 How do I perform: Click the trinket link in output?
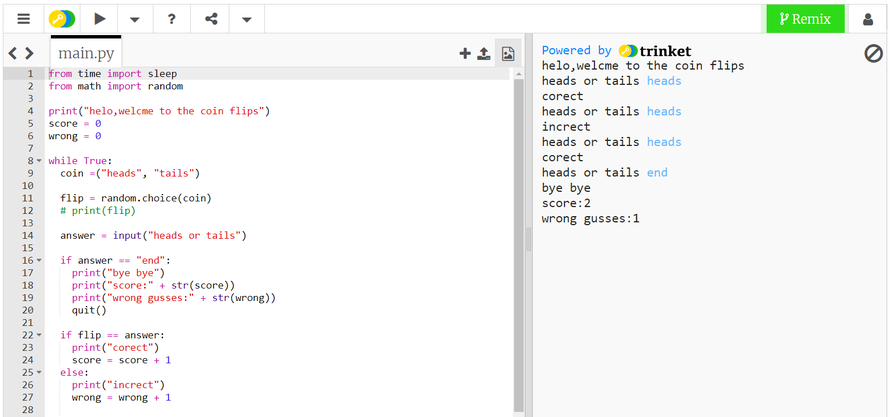pyautogui.click(x=656, y=51)
